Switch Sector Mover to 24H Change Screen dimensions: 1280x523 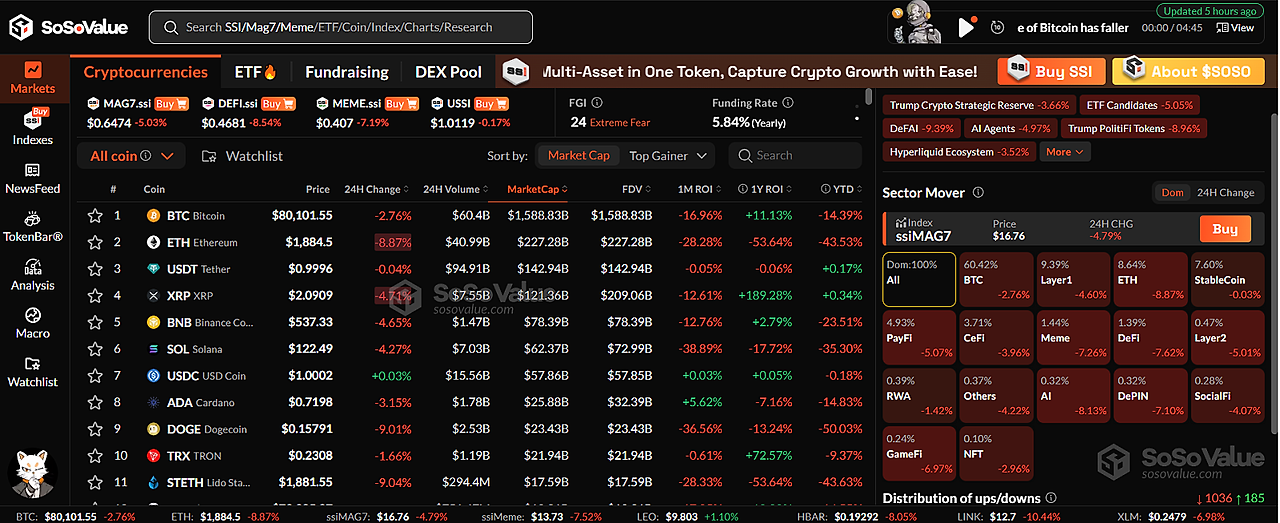[1225, 193]
